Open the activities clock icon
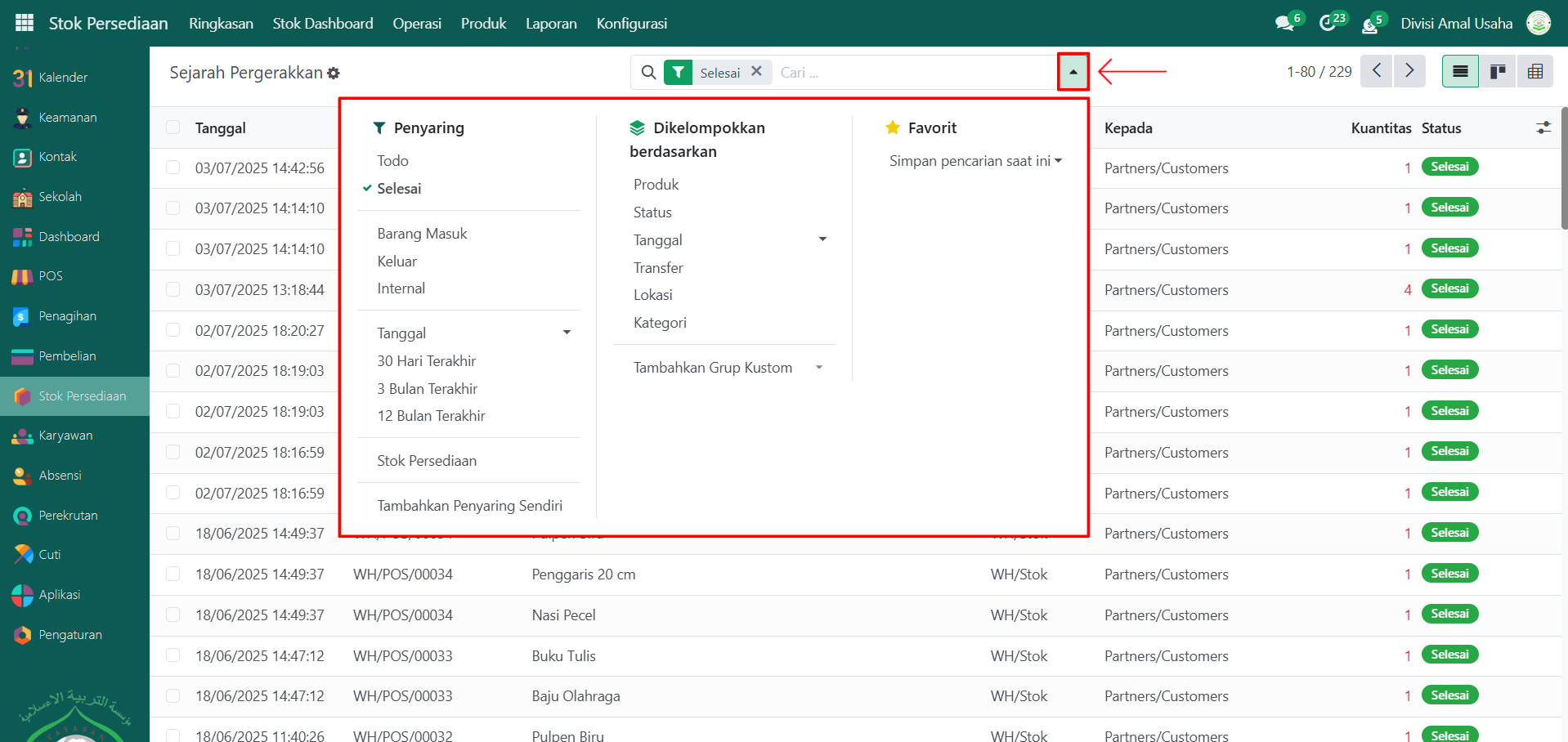The image size is (1568, 742). point(1328,24)
